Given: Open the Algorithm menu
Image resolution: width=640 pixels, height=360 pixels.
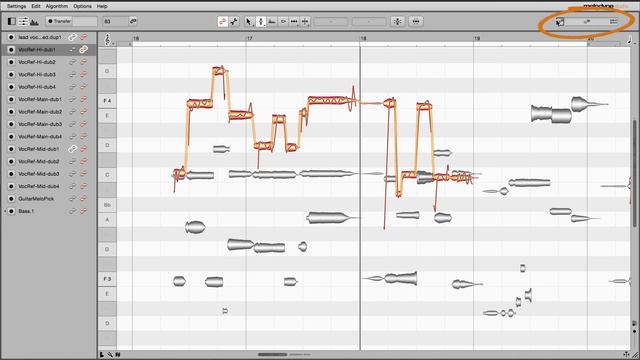Looking at the screenshot, I should (x=57, y=6).
